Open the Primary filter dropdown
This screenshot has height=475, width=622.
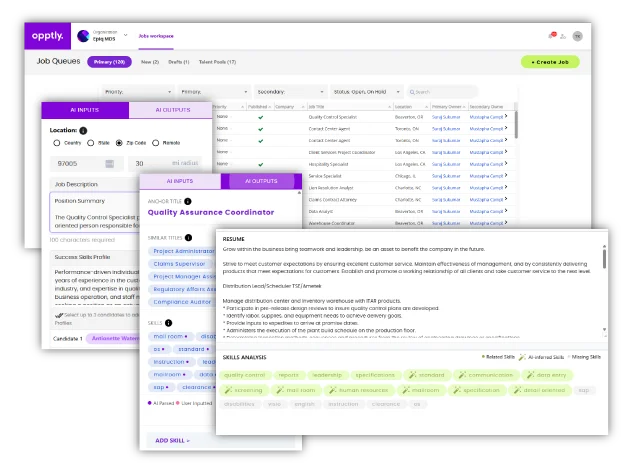click(x=214, y=92)
